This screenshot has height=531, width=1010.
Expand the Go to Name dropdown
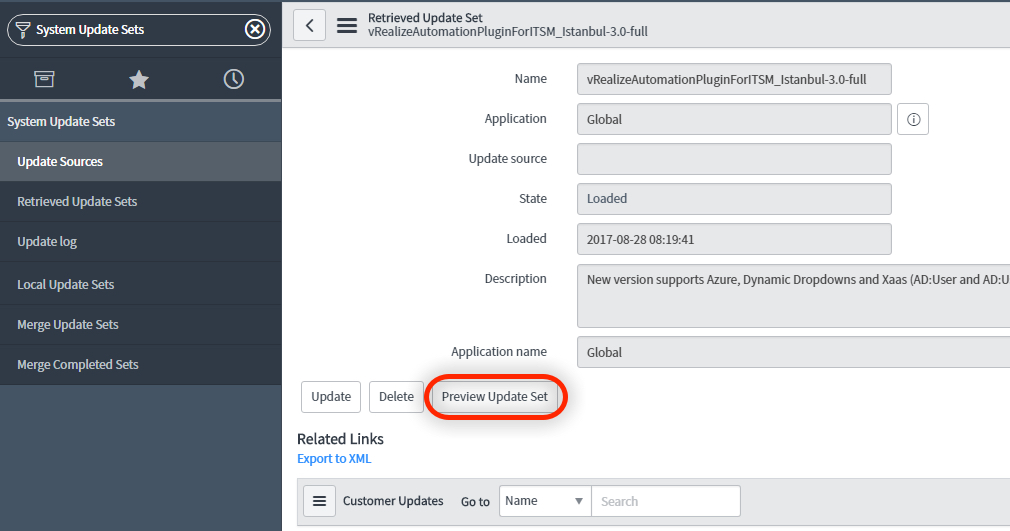click(x=545, y=501)
